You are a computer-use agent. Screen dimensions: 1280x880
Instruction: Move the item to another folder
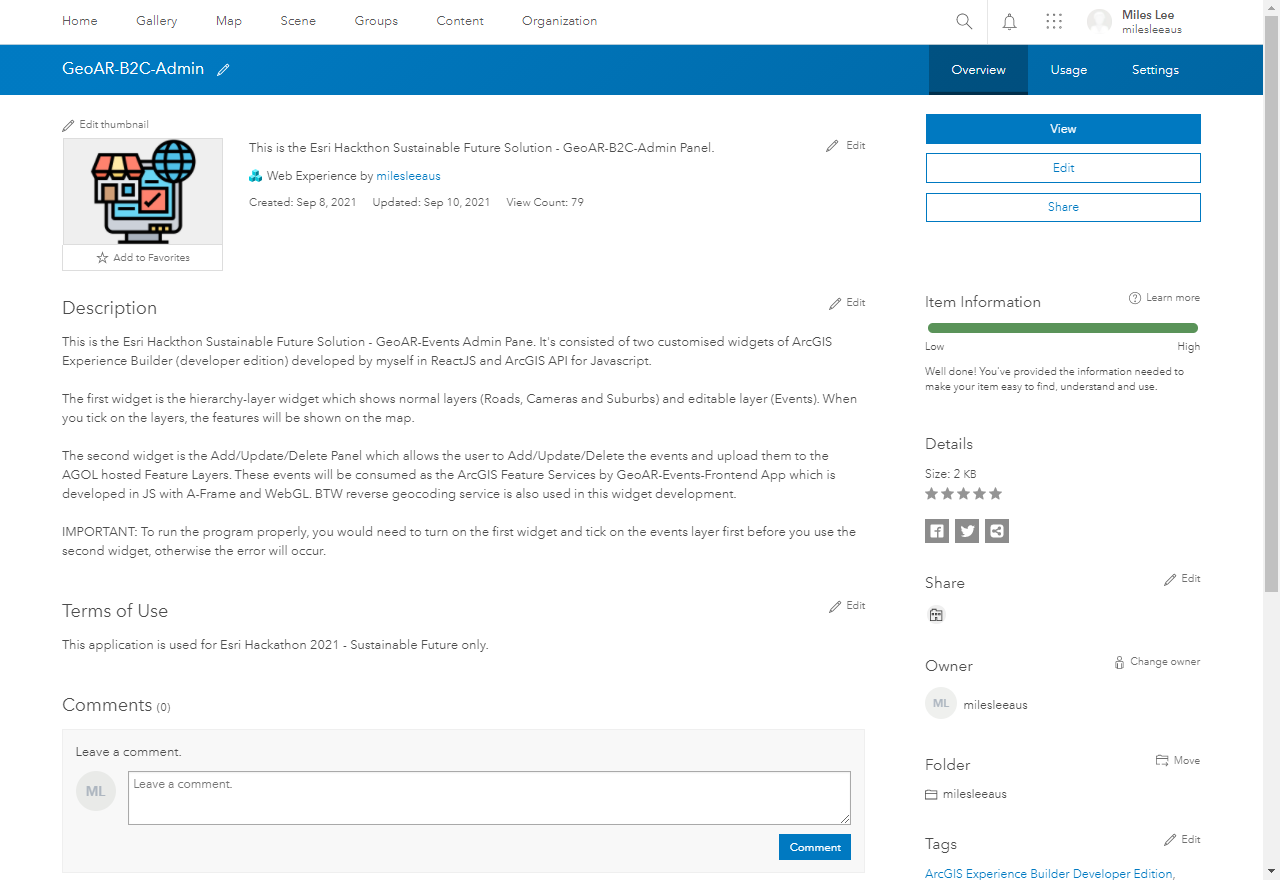point(1178,761)
